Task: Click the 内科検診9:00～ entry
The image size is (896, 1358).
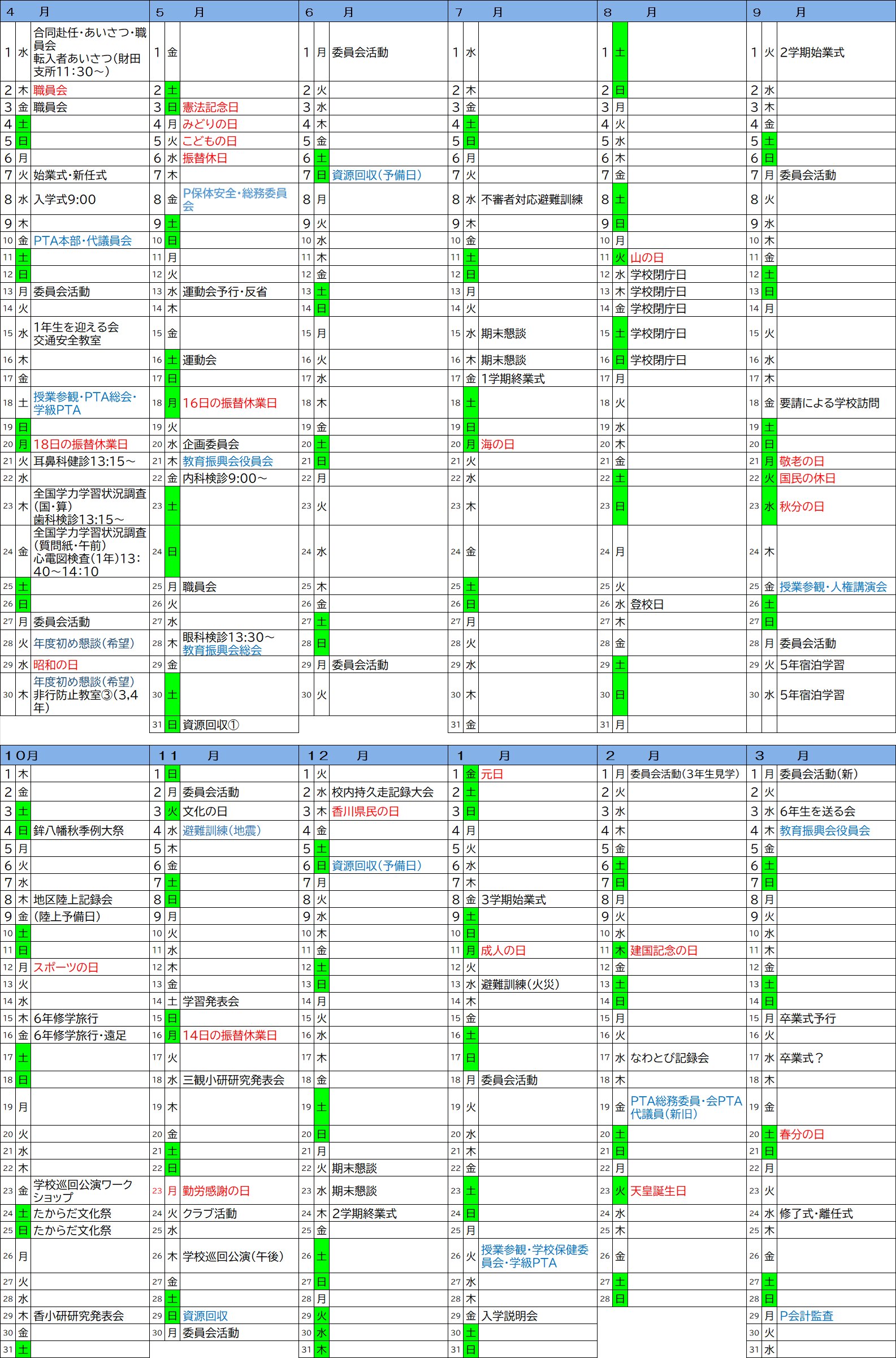Action: tap(224, 478)
